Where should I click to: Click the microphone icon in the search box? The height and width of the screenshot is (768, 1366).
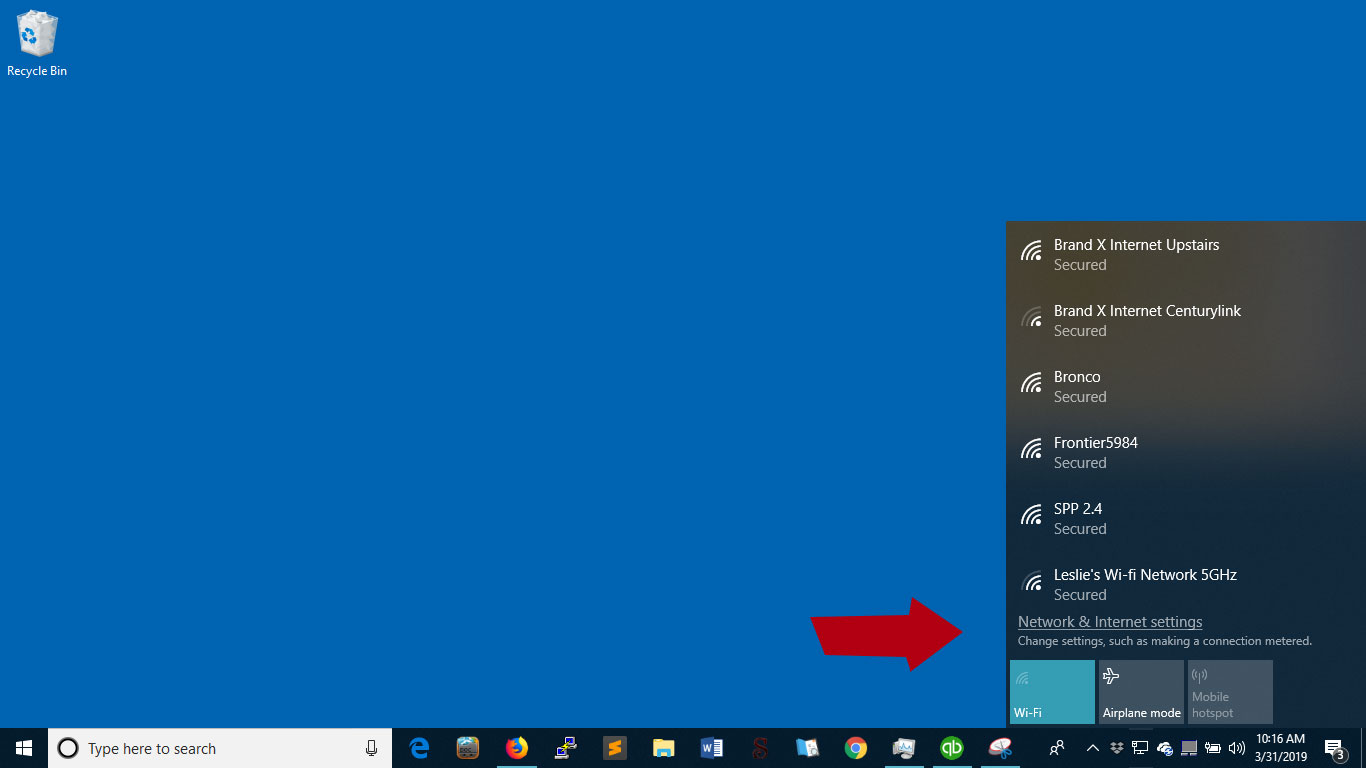tap(372, 748)
